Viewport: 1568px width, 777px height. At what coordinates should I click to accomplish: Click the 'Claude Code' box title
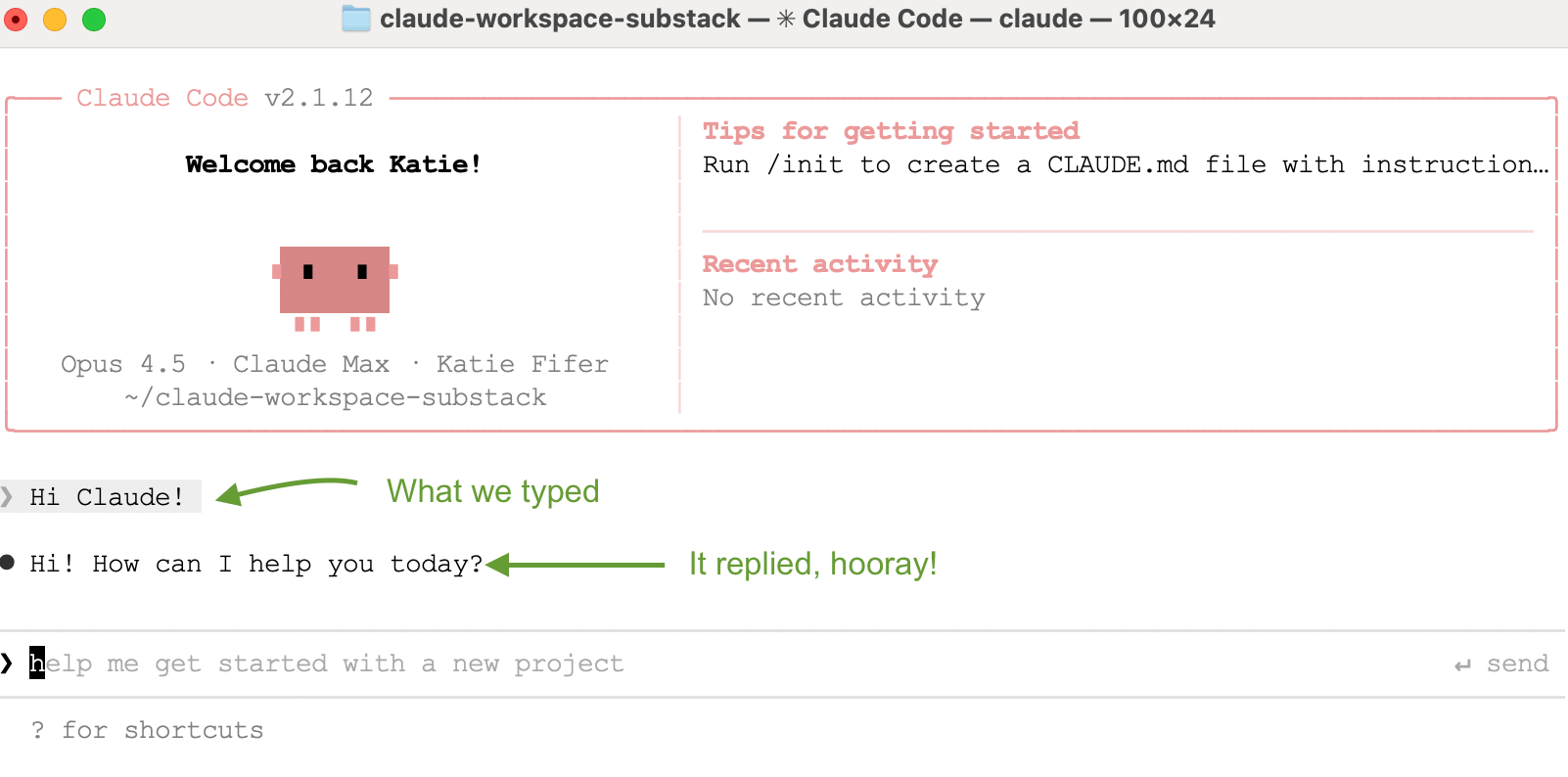pos(162,98)
